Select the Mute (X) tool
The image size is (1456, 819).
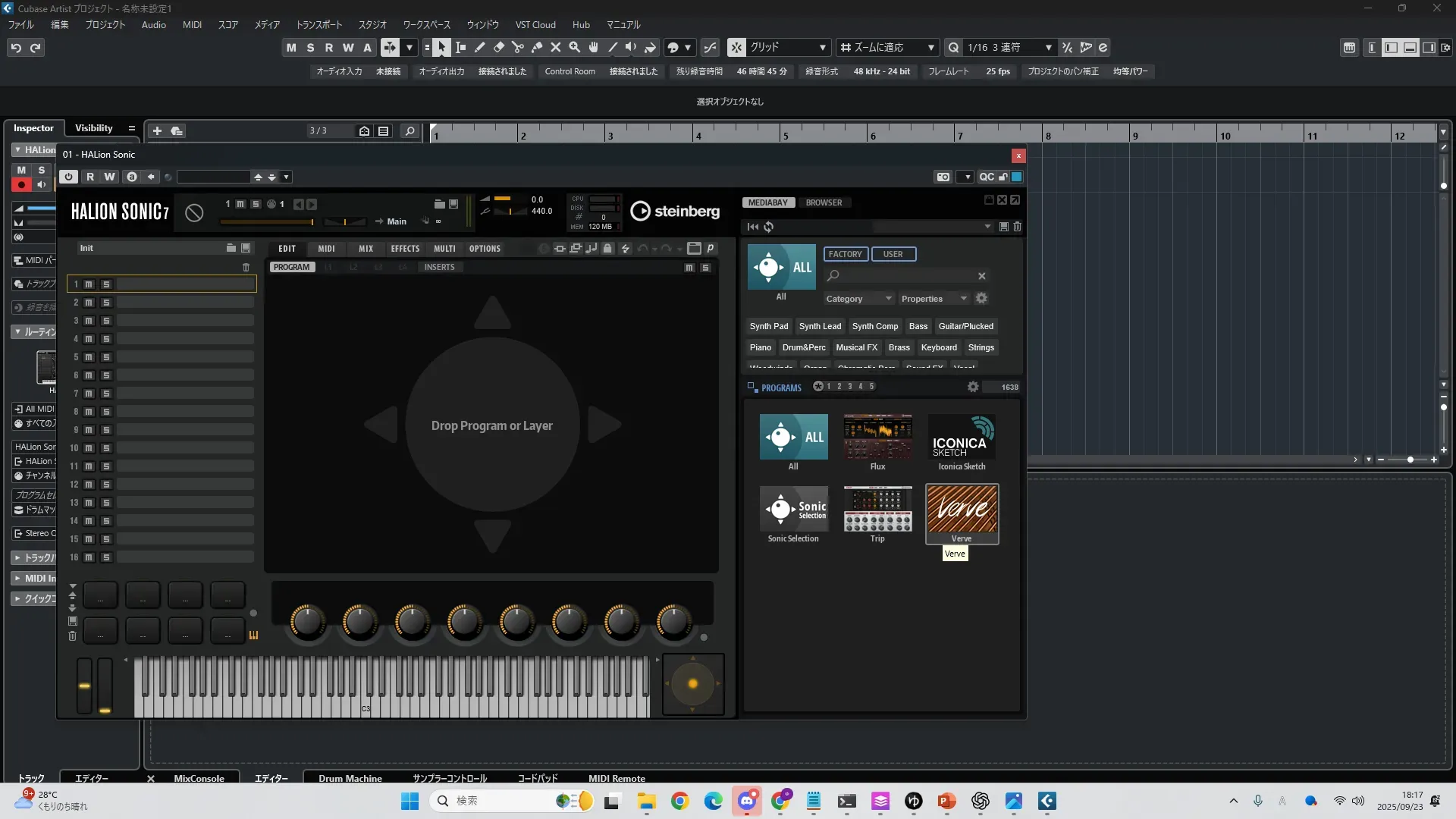(556, 48)
